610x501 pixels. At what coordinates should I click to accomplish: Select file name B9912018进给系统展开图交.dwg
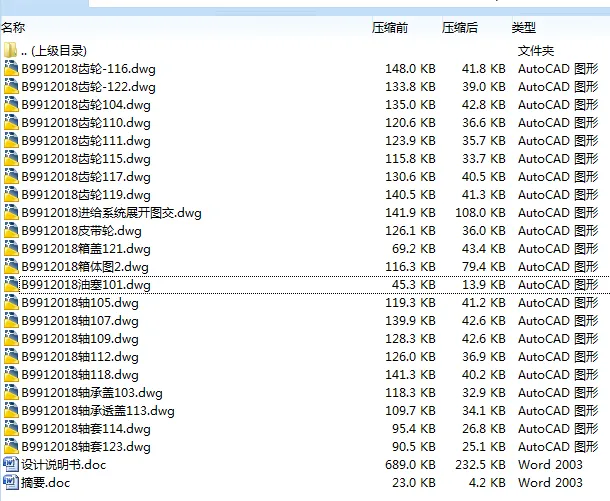click(111, 213)
